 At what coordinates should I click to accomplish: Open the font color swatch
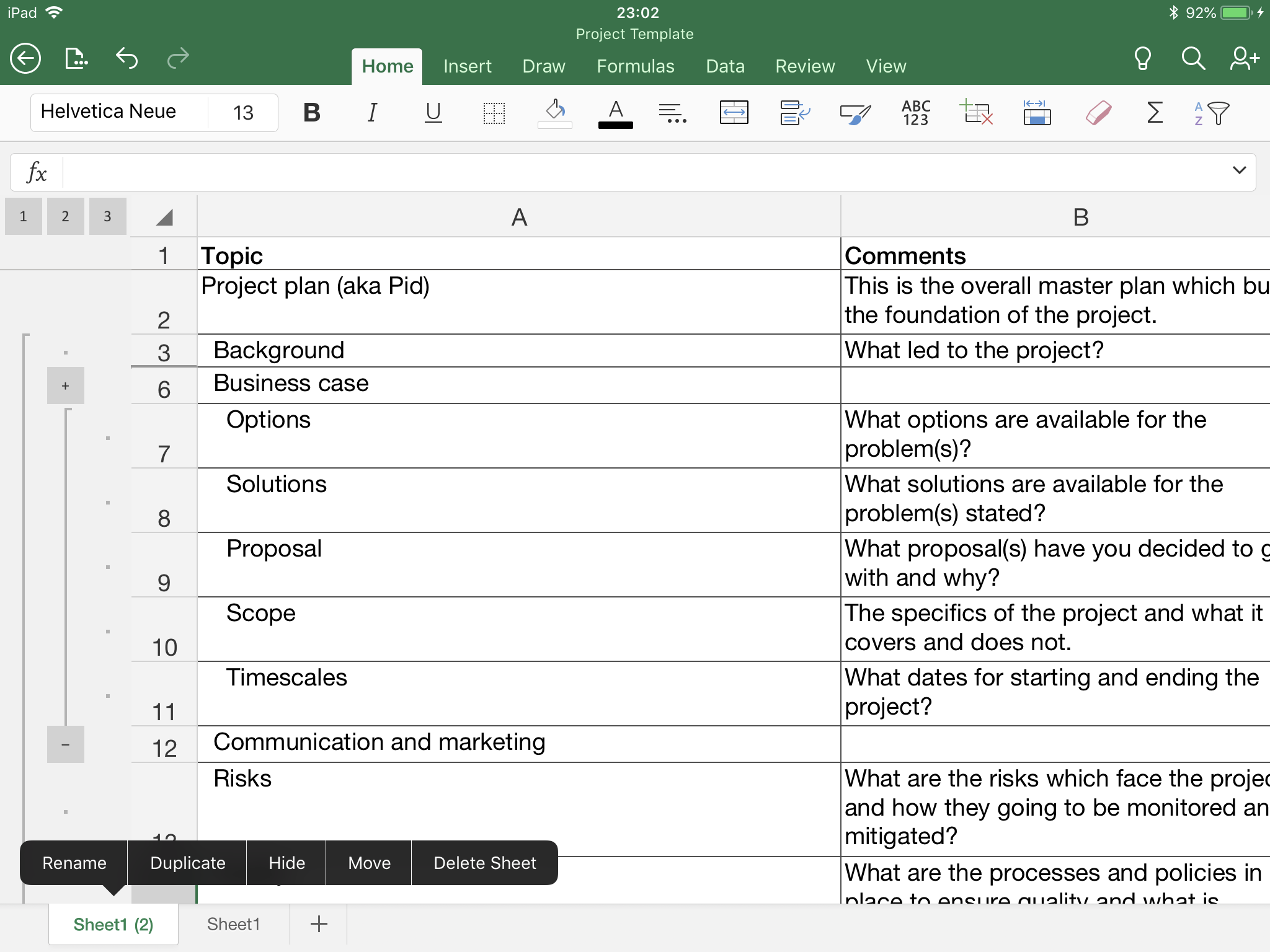coord(615,114)
